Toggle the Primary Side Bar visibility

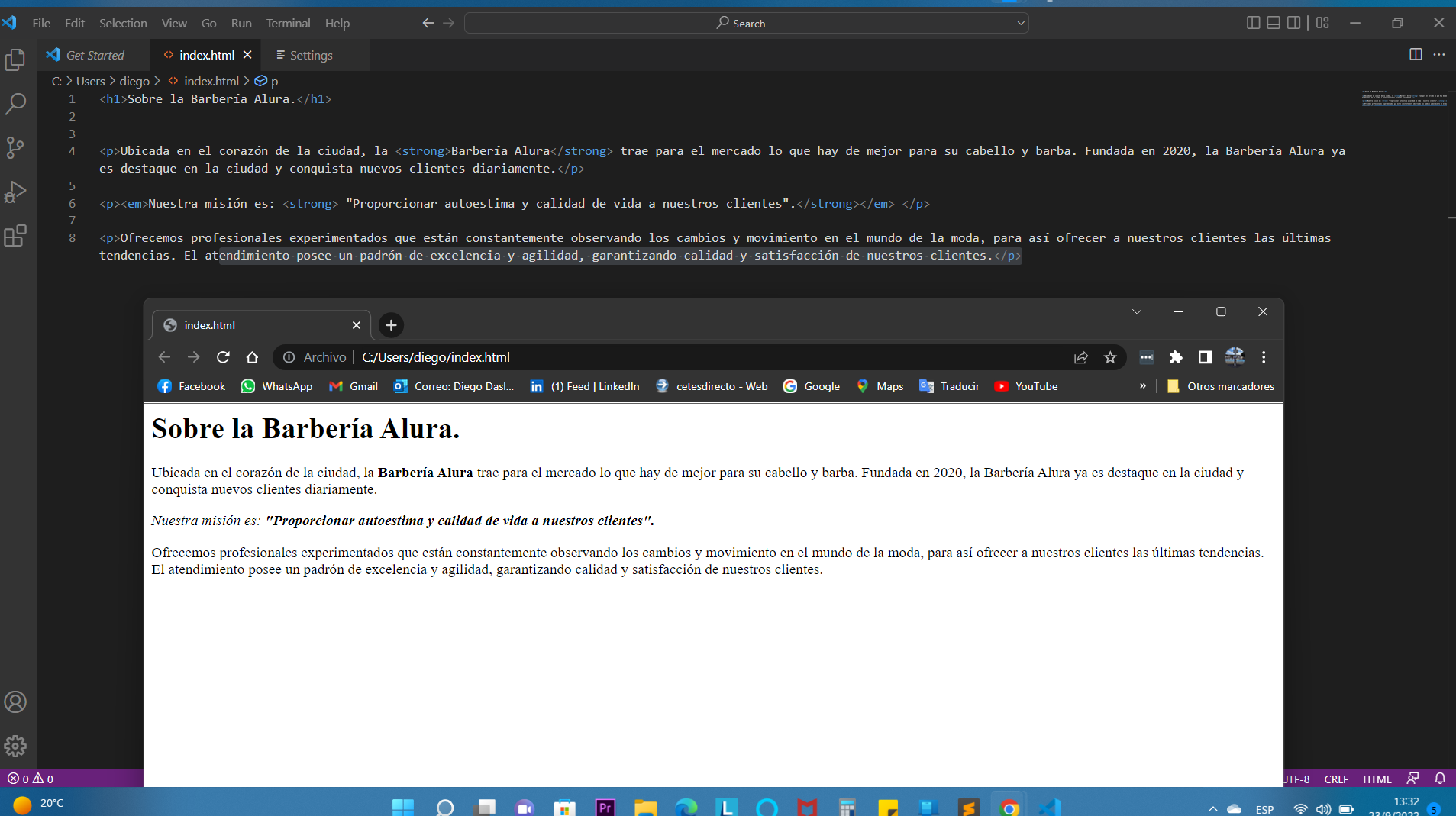[x=1253, y=22]
